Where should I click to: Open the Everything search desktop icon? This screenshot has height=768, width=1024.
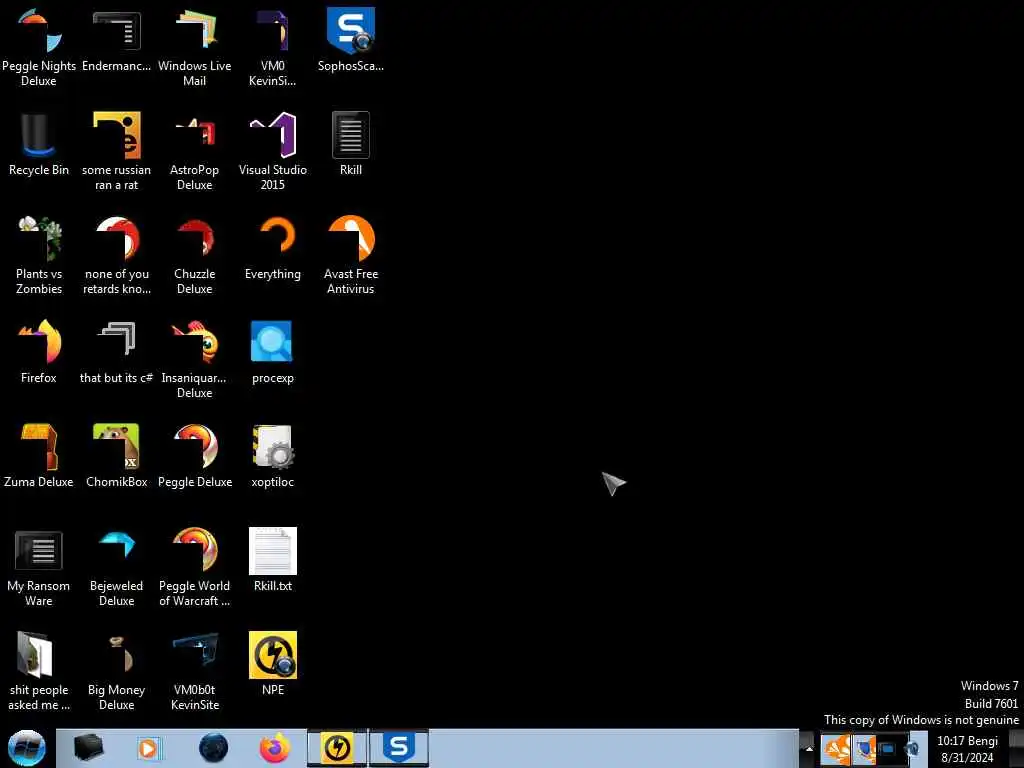pyautogui.click(x=272, y=249)
